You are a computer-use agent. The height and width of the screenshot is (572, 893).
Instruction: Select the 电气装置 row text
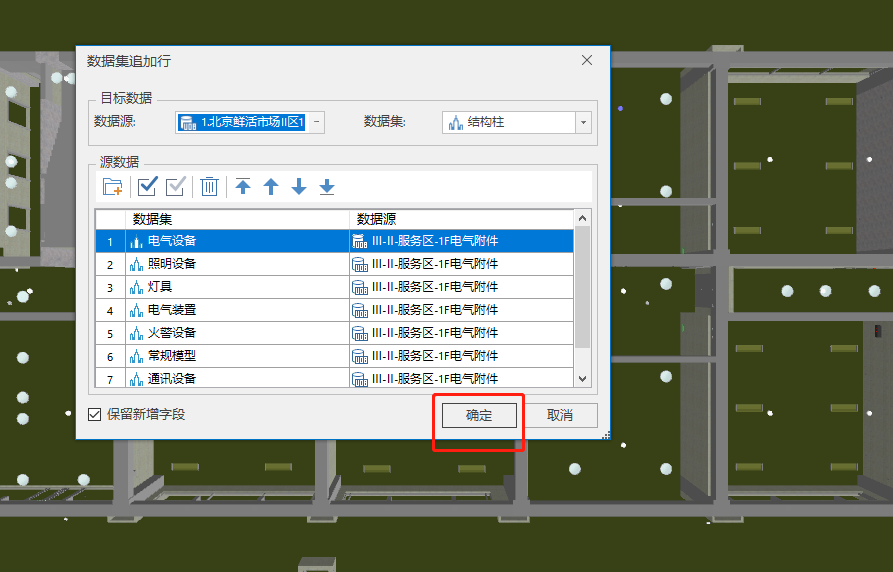point(172,310)
